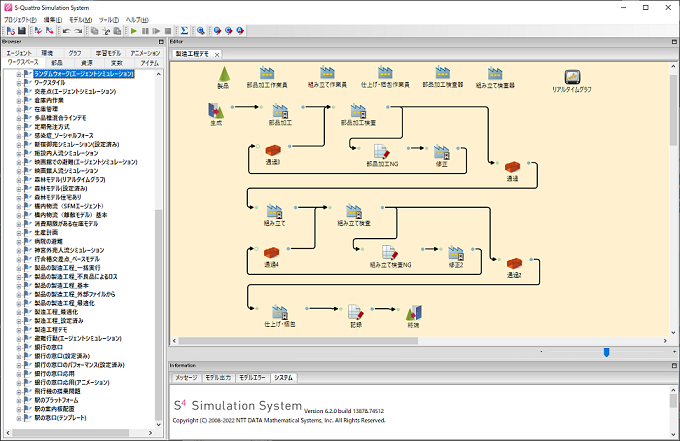Expand the 製造工程デモ tree node
This screenshot has width=680, height=441.
[18, 328]
